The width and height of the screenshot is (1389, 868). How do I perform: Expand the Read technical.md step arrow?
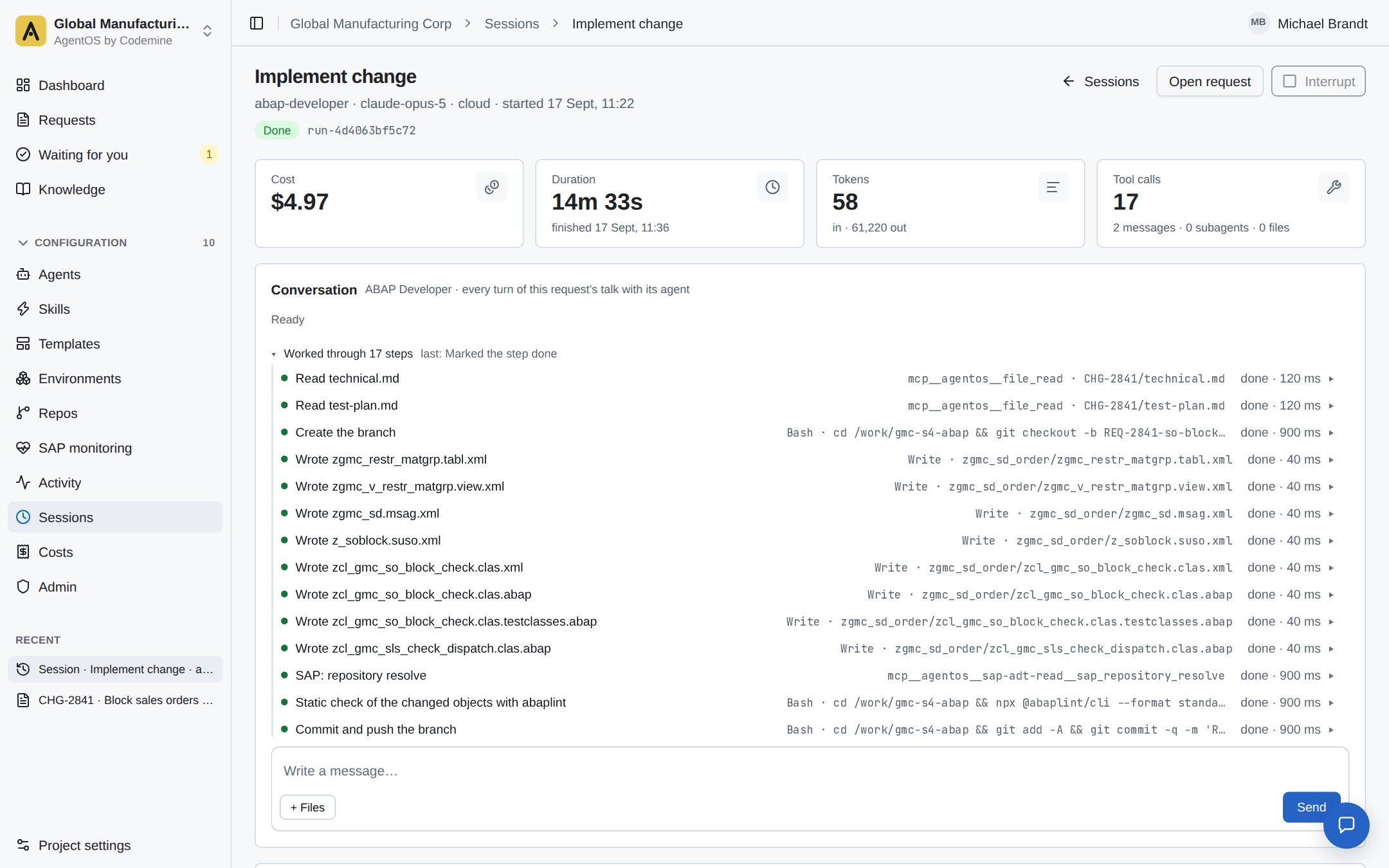pos(1331,379)
